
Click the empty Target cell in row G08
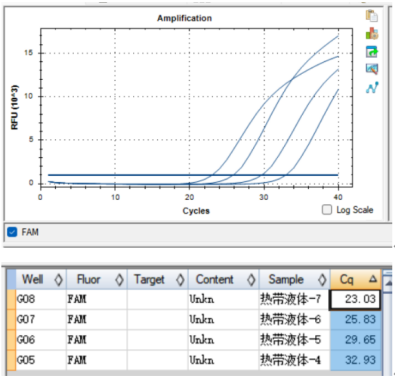pos(157,299)
